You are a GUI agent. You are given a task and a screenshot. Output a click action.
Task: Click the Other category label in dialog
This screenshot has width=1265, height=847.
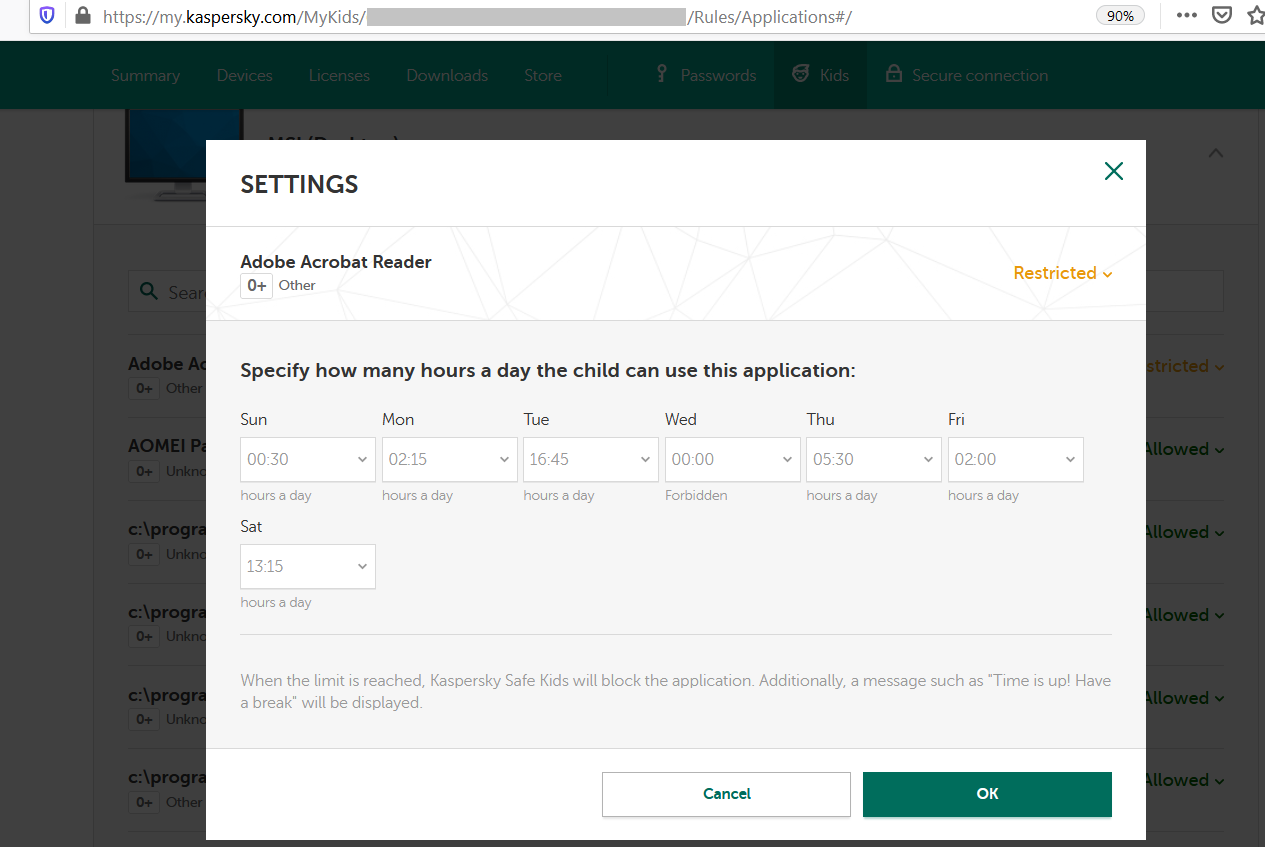[297, 286]
